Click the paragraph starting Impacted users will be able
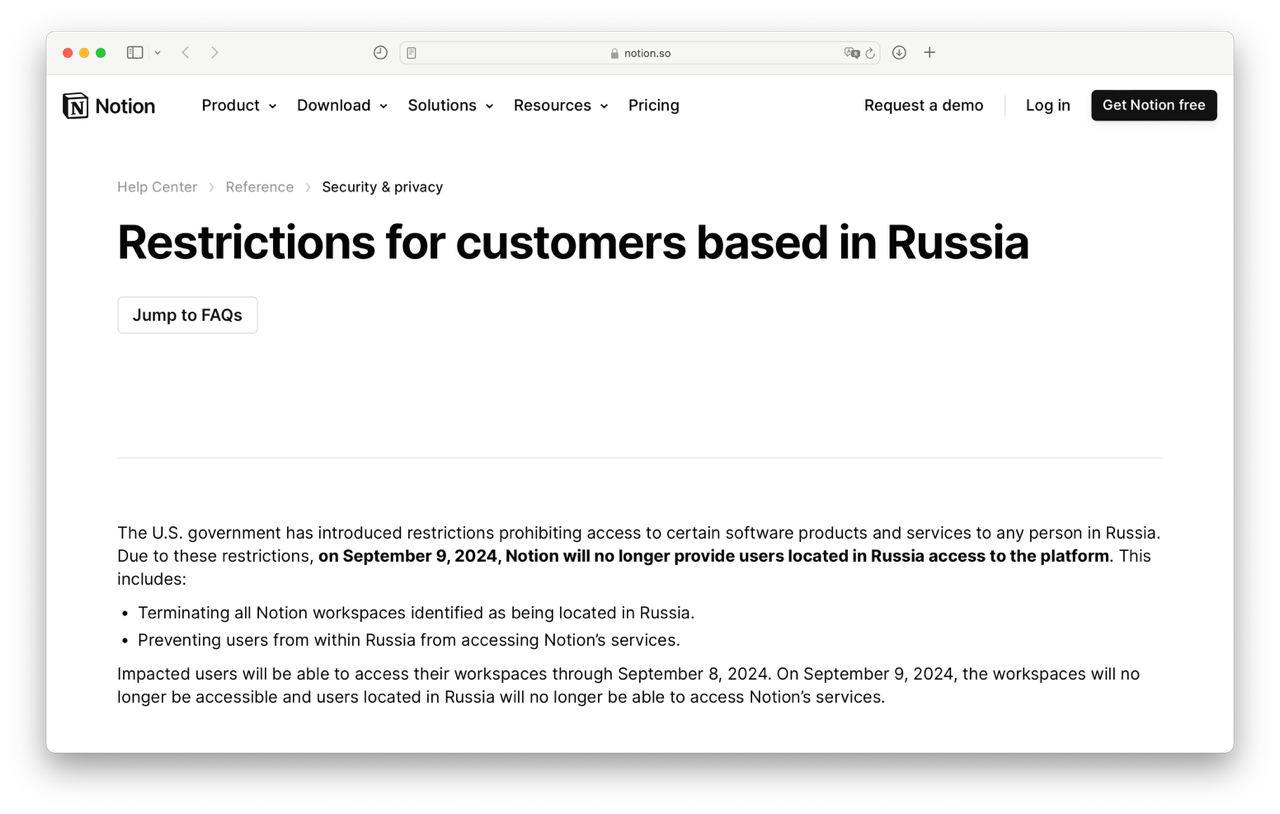Viewport: 1280px width, 814px height. pyautogui.click(x=628, y=685)
